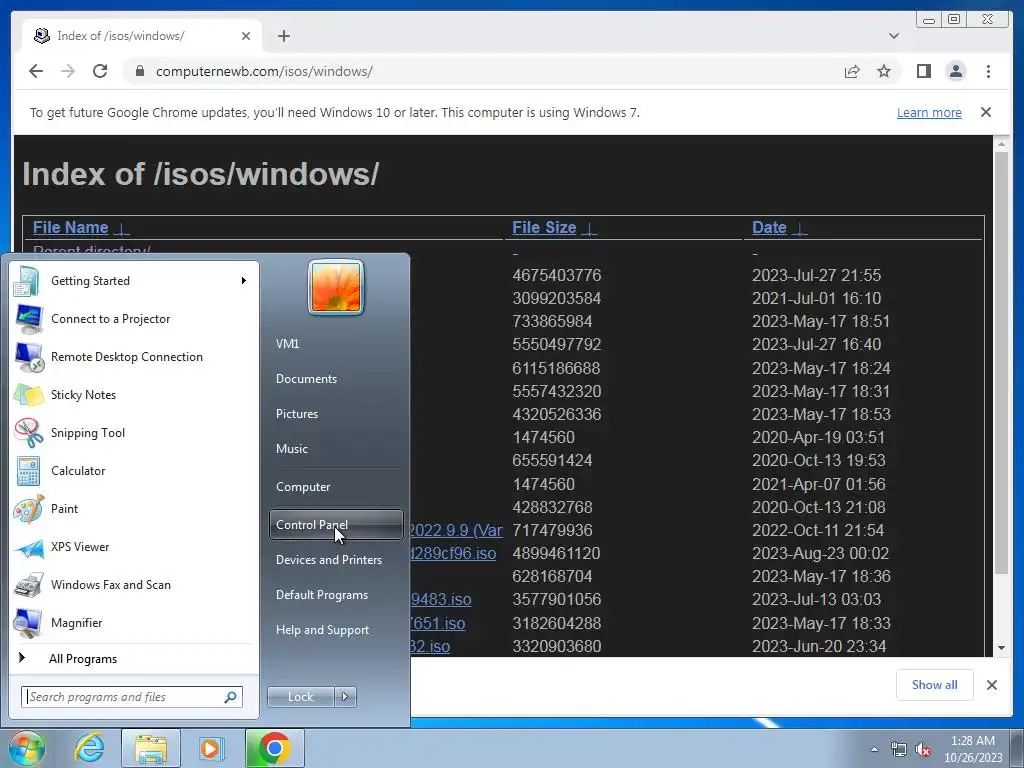This screenshot has height=768, width=1024.
Task: Go back in Chrome
Action: click(x=36, y=71)
